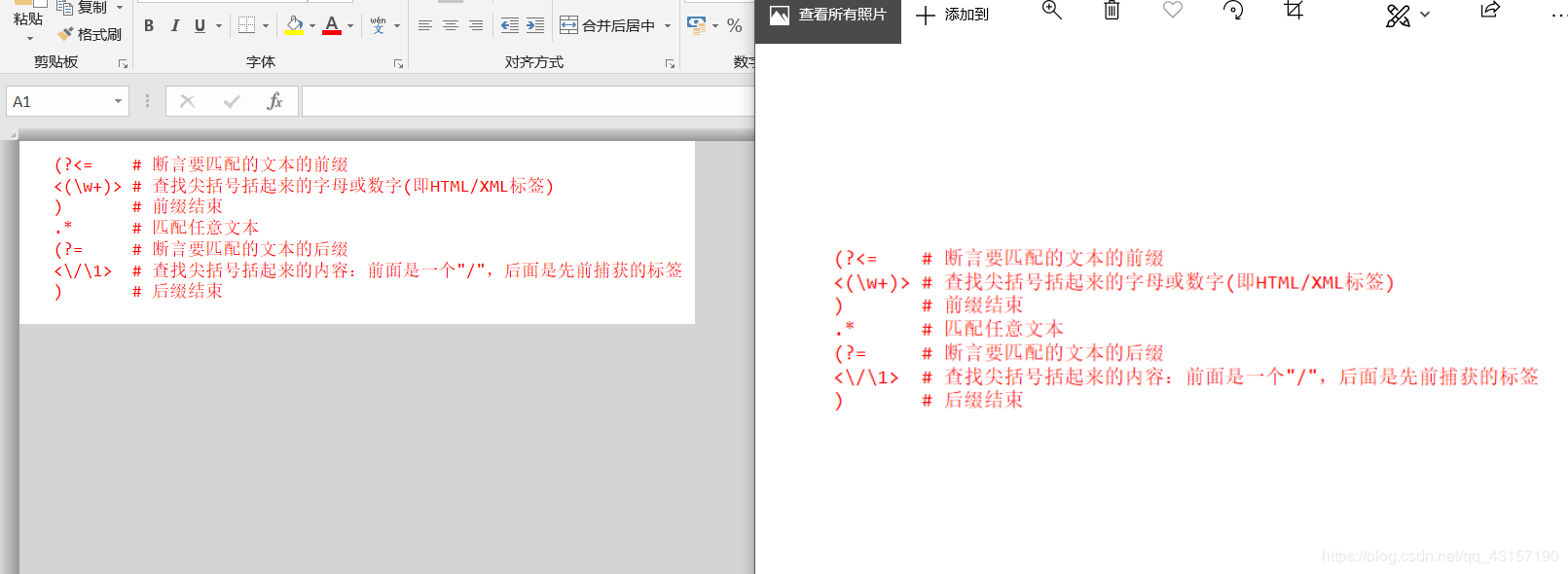
Task: Mark the photo as favorite with the heart
Action: (x=1173, y=11)
